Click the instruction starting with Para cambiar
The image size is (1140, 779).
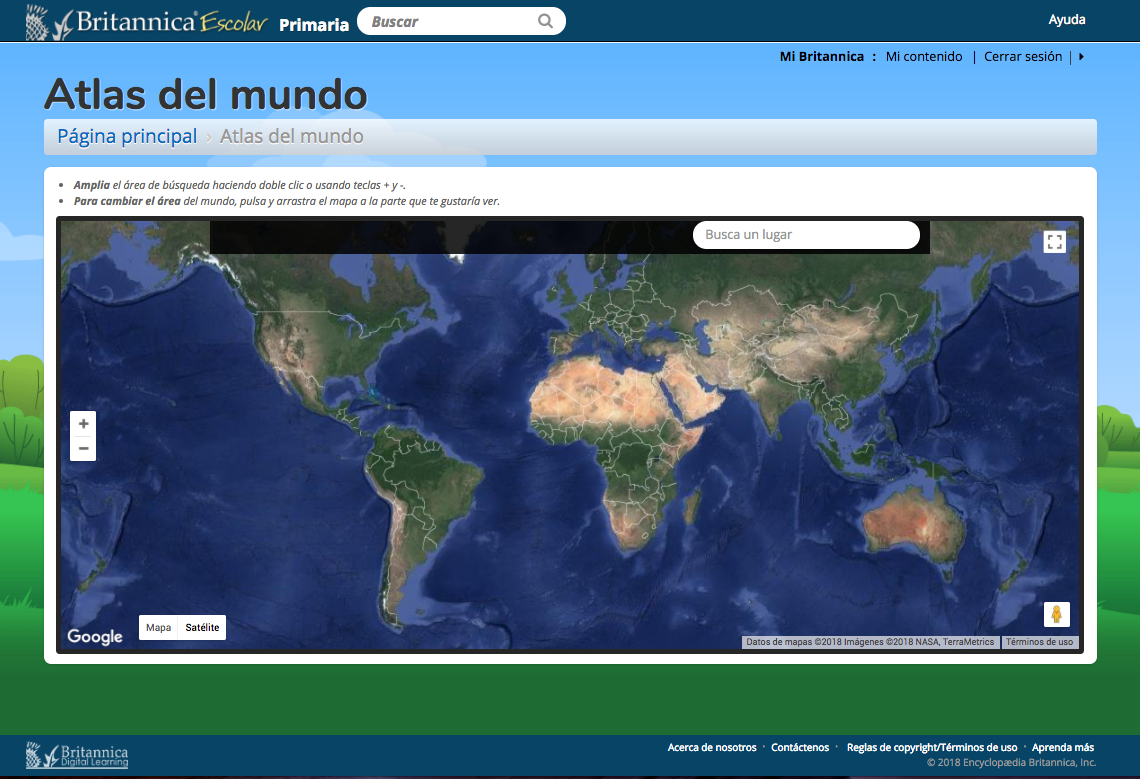[x=286, y=201]
